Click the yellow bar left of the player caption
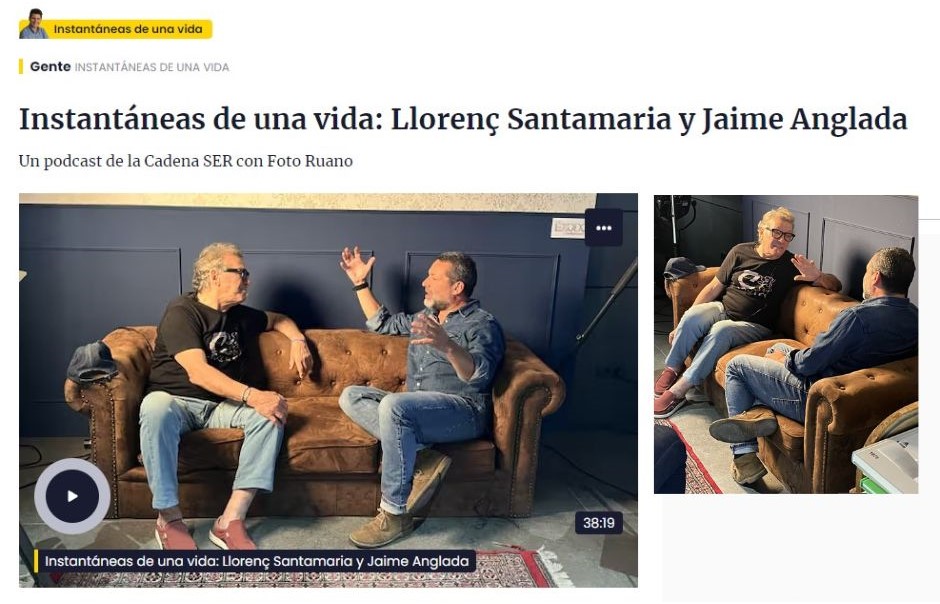Screen dimensions: 940x604 37,561
